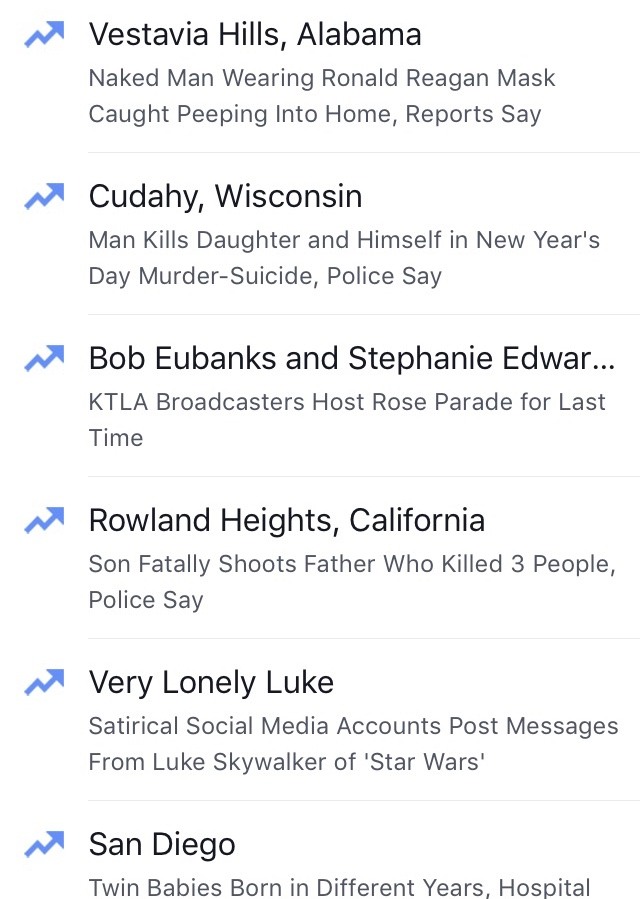Viewport: 640px width, 899px height.
Task: Read the Satirical Social Media Accounts story
Action: pos(353,744)
